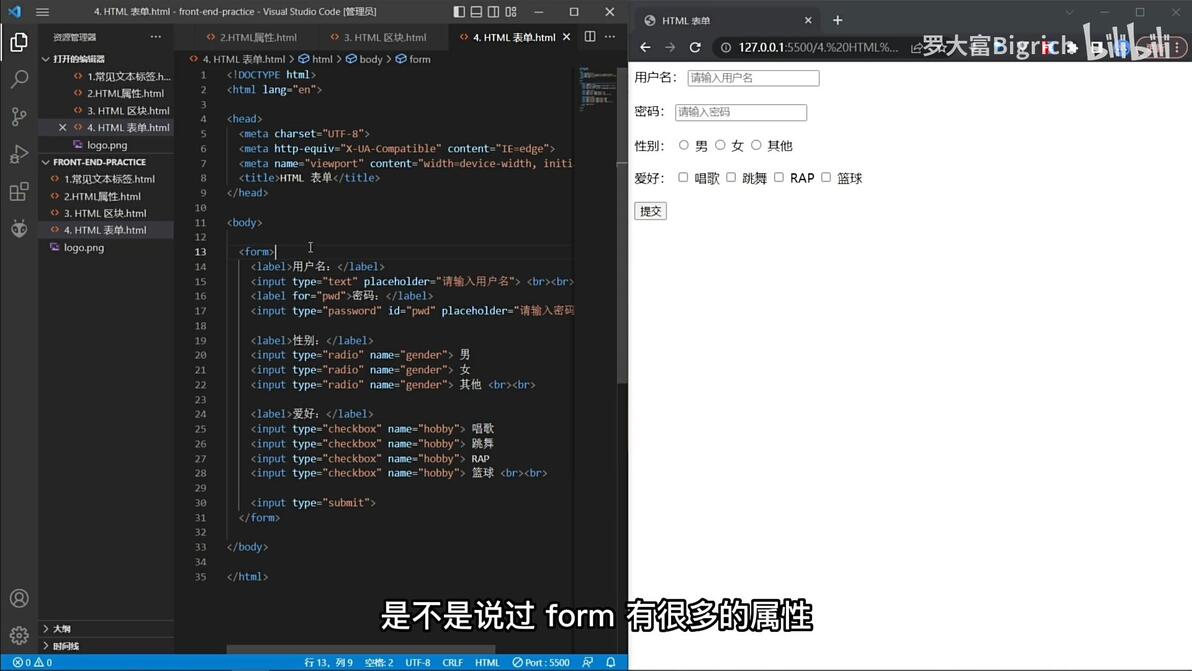Open notifications bell in status bar
Screen dimensions: 1192x671
(x=610, y=663)
